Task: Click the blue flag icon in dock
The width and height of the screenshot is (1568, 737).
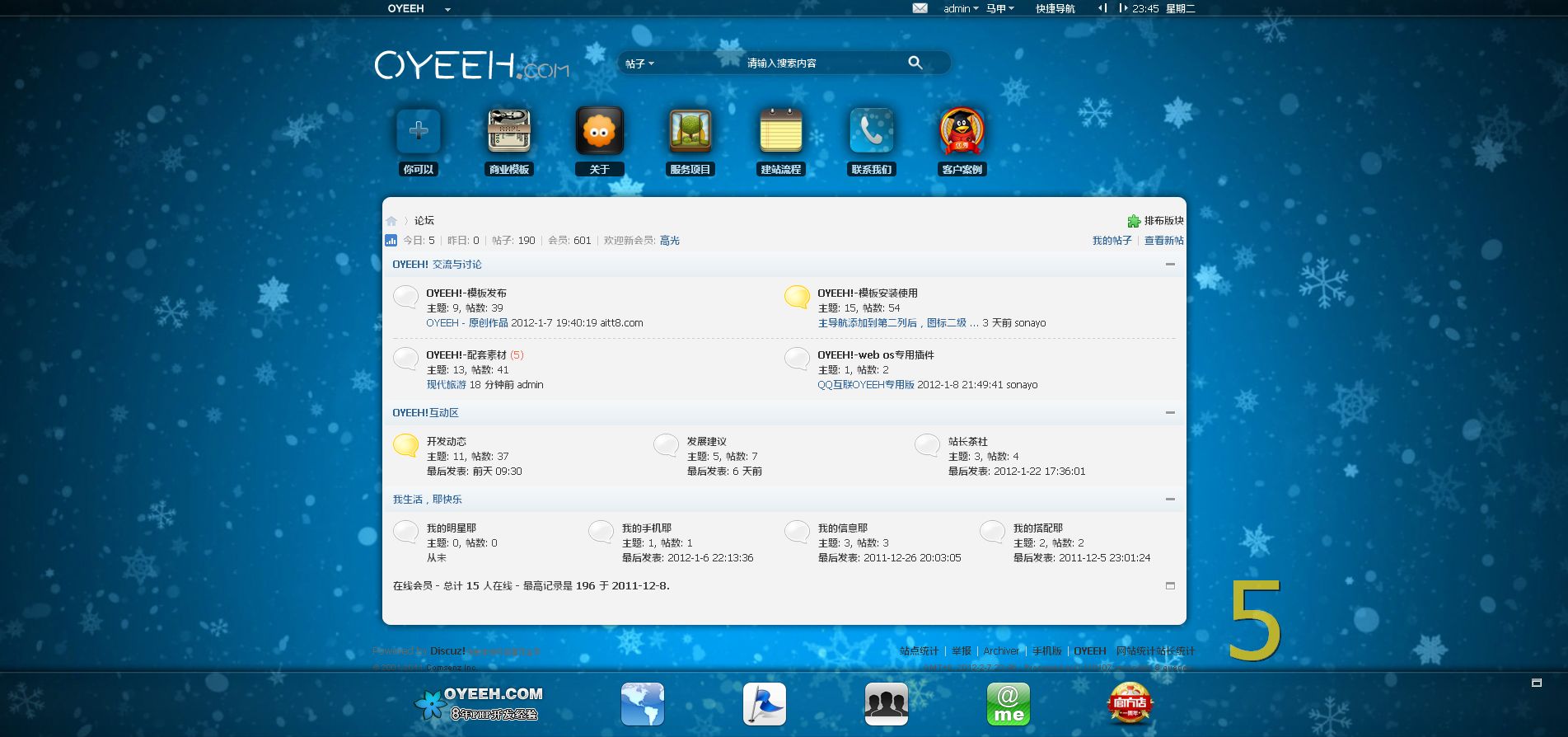Action: coord(765,704)
